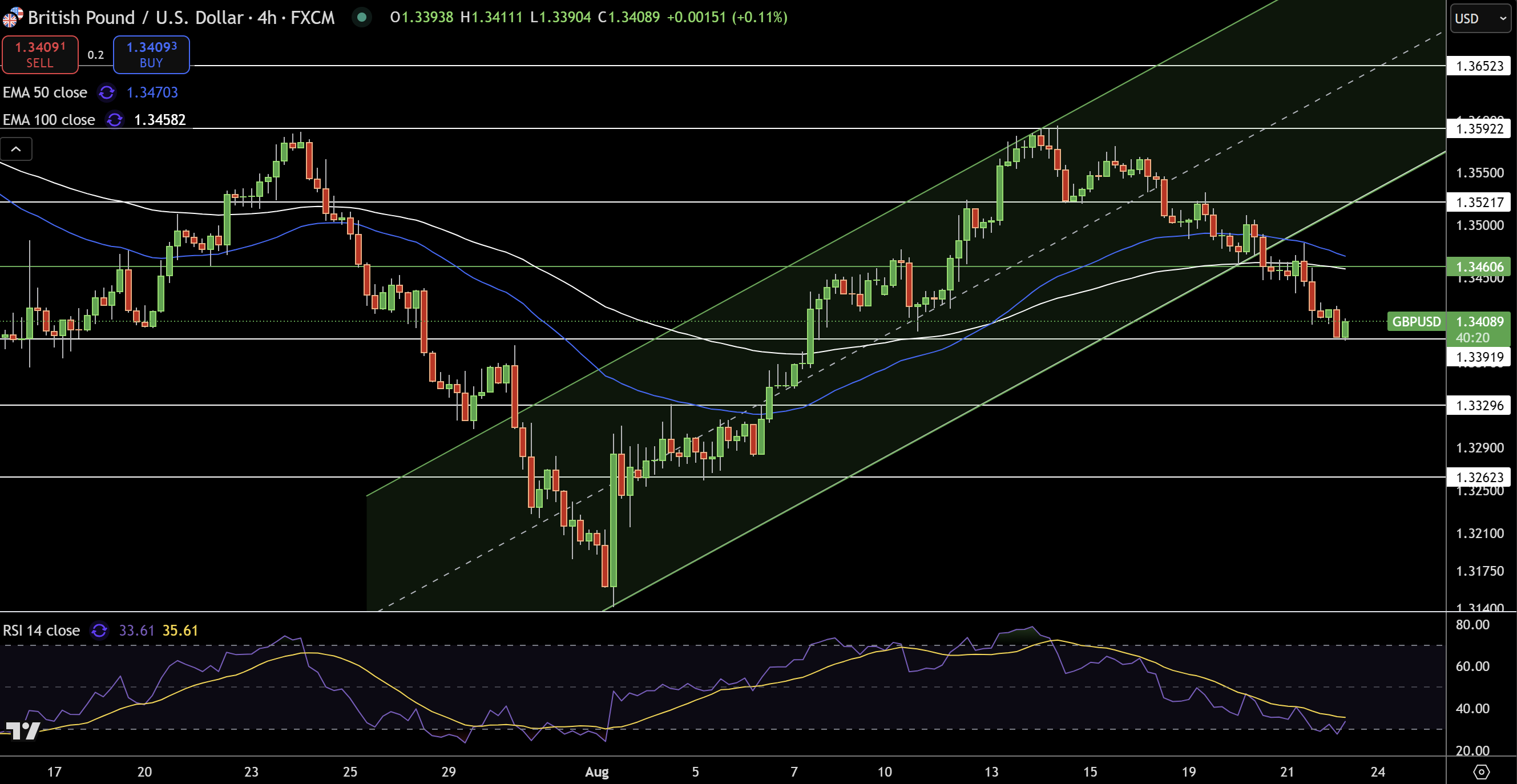Screen dimensions: 1517x784
Task: Click the TradingView logo
Action: point(22,730)
